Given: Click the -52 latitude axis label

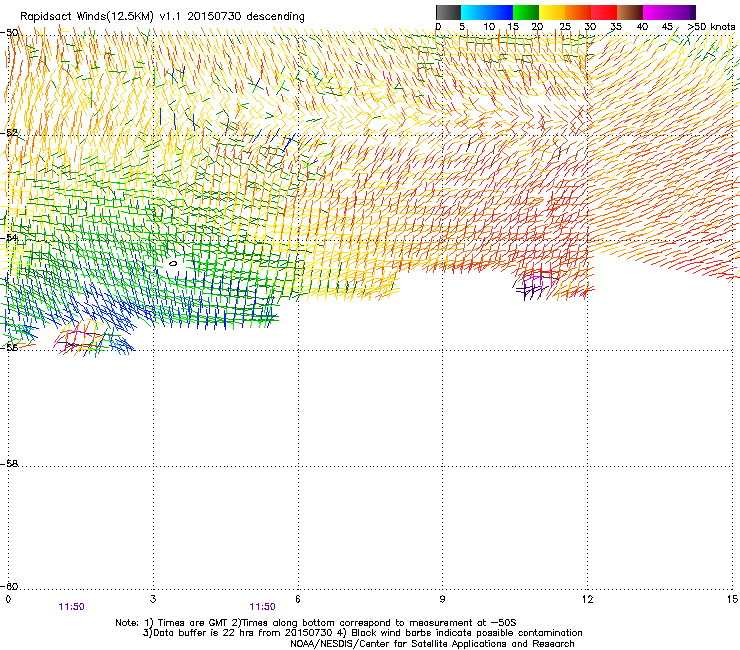Looking at the screenshot, I should point(9,133).
